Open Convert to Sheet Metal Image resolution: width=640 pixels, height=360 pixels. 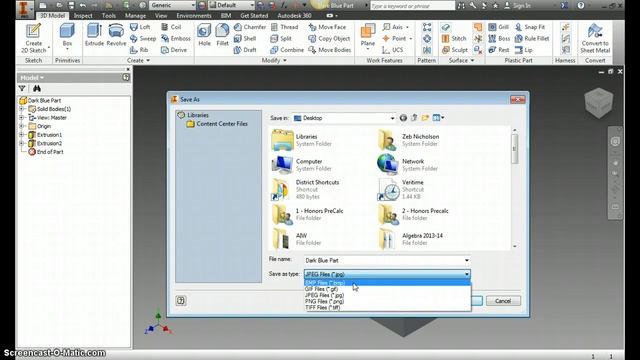click(595, 38)
